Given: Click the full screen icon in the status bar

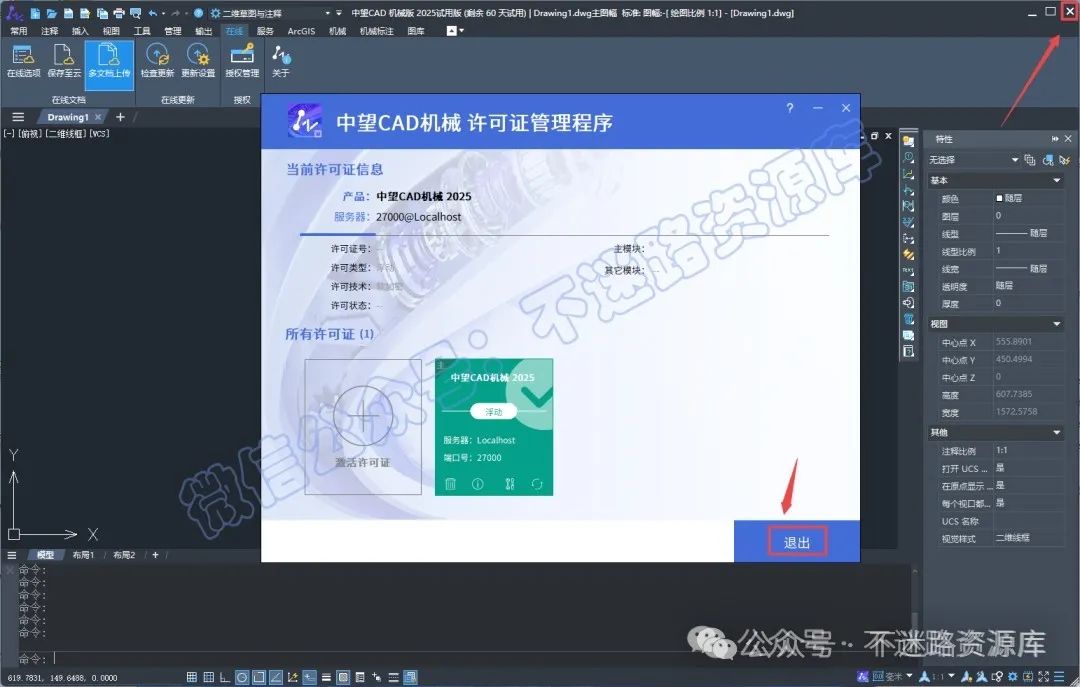Looking at the screenshot, I should pyautogui.click(x=1043, y=677).
